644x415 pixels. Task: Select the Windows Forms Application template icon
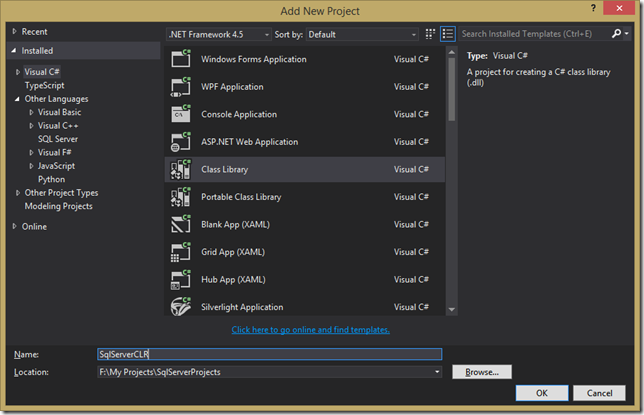(x=181, y=58)
